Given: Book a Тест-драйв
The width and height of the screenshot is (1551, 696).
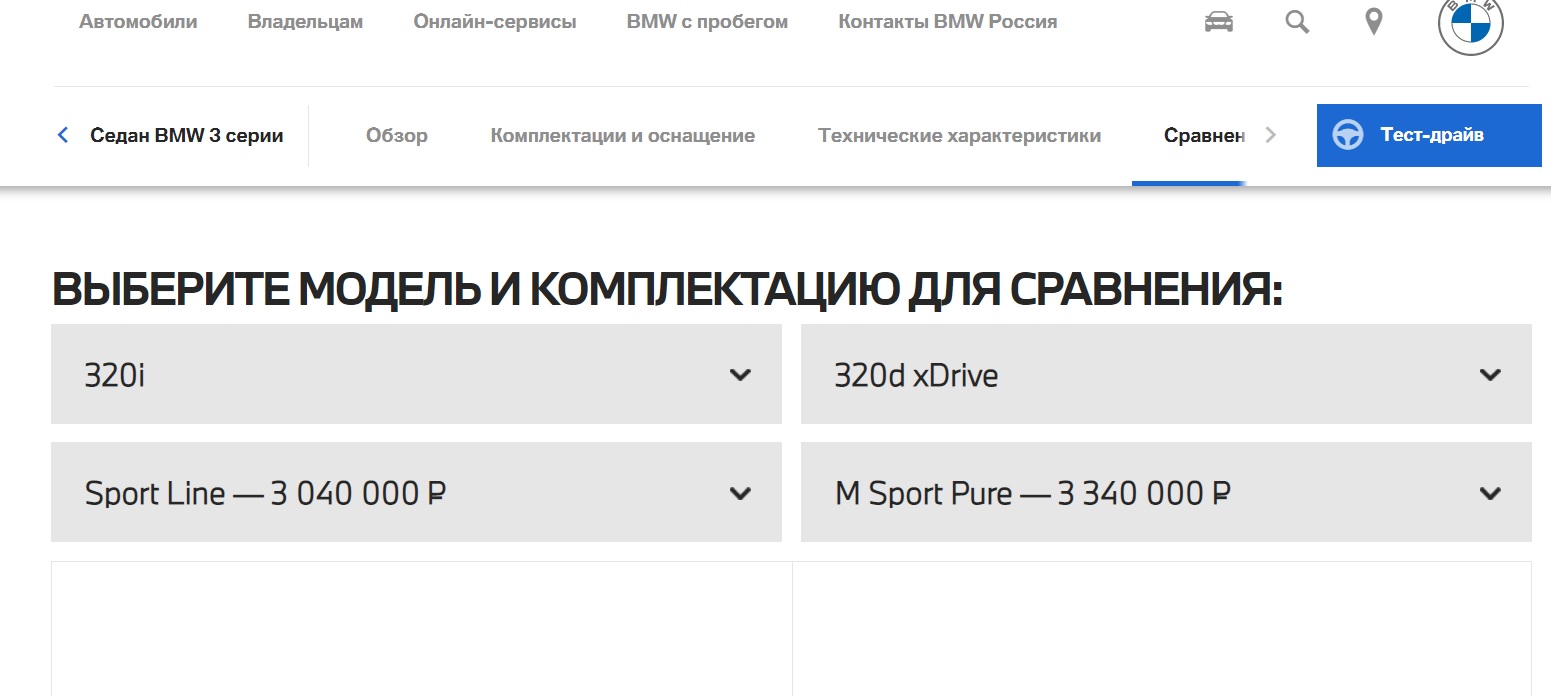Looking at the screenshot, I should coord(1429,135).
